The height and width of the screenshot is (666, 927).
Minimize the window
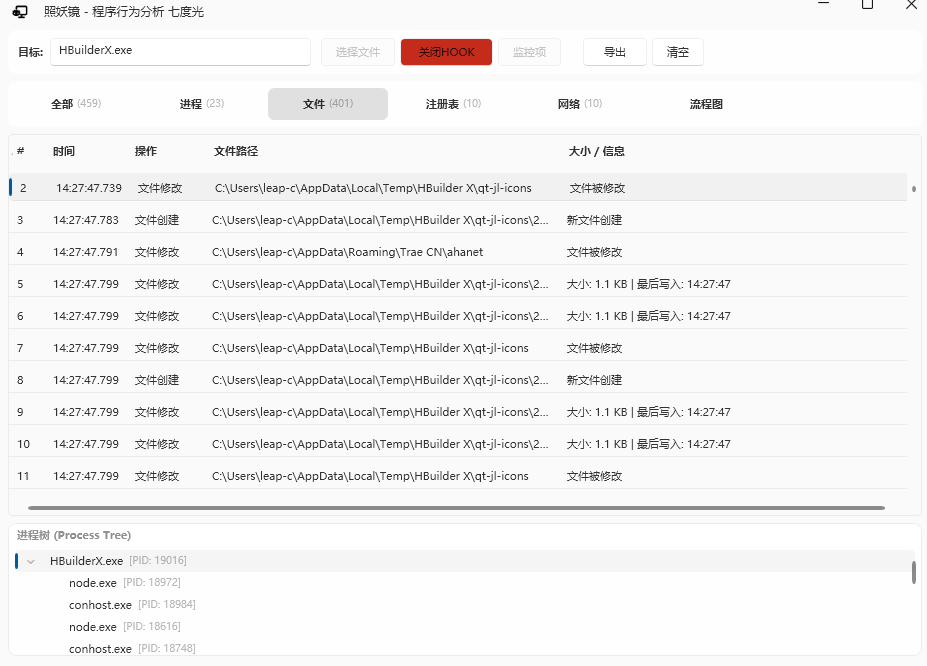(x=823, y=4)
